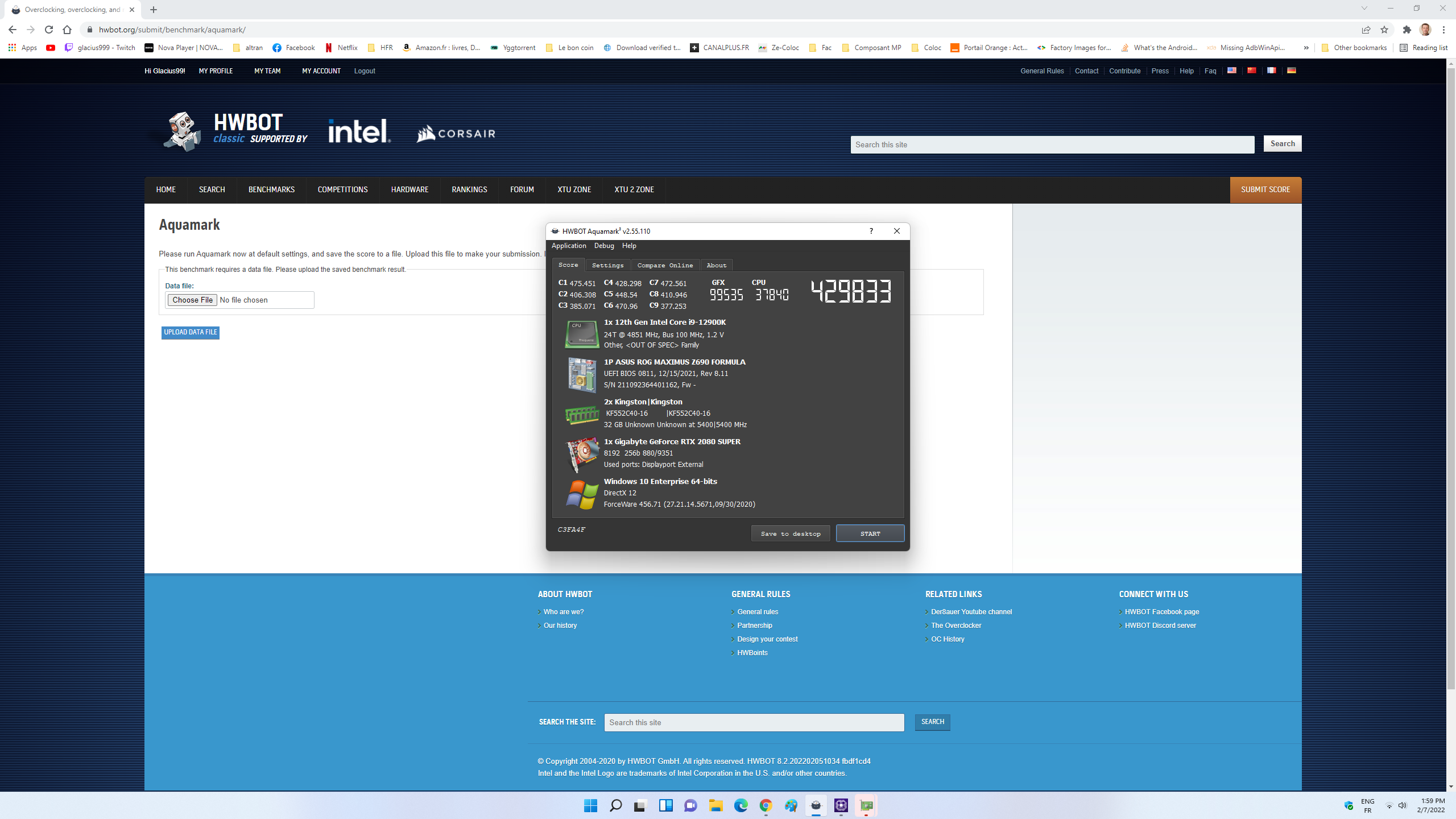1456x819 pixels.
Task: Open the General Rules top link
Action: [x=1042, y=71]
